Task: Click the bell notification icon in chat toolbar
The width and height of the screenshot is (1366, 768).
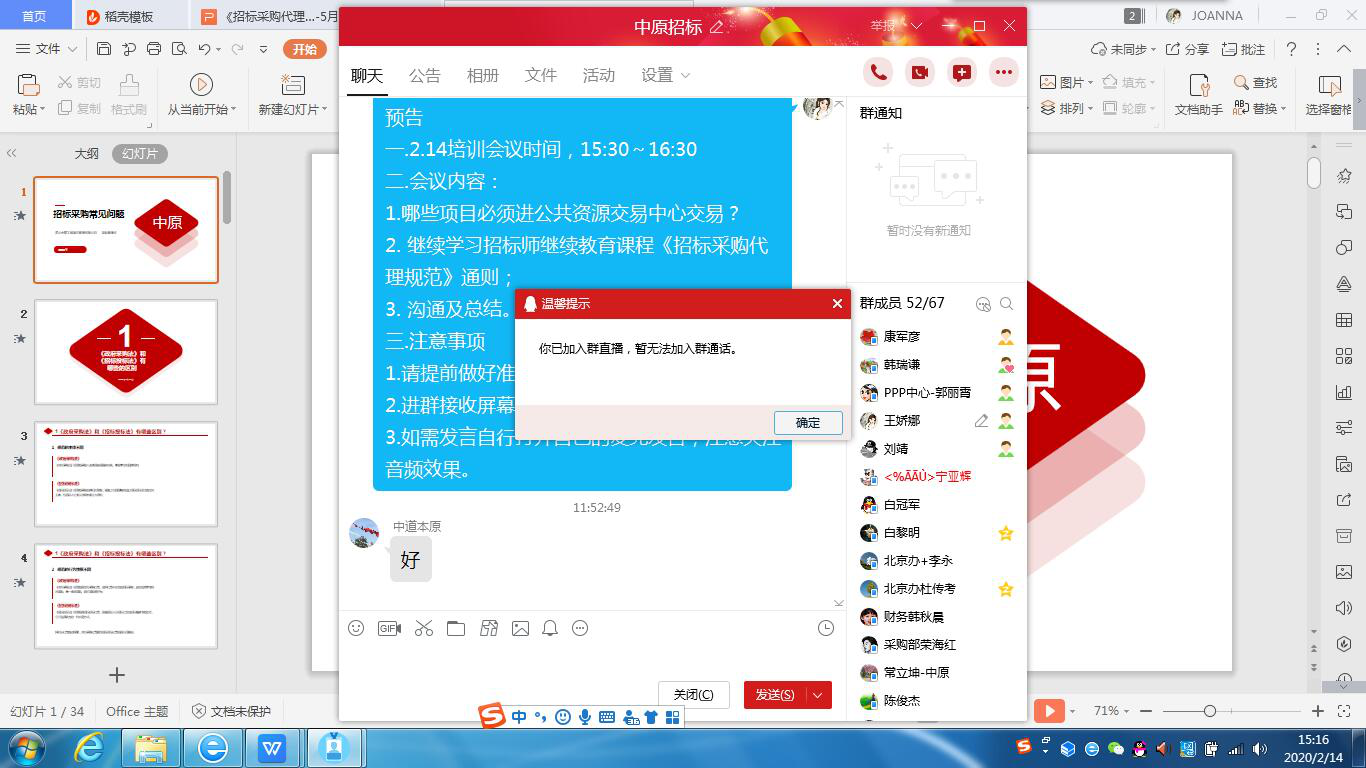Action: (x=550, y=628)
